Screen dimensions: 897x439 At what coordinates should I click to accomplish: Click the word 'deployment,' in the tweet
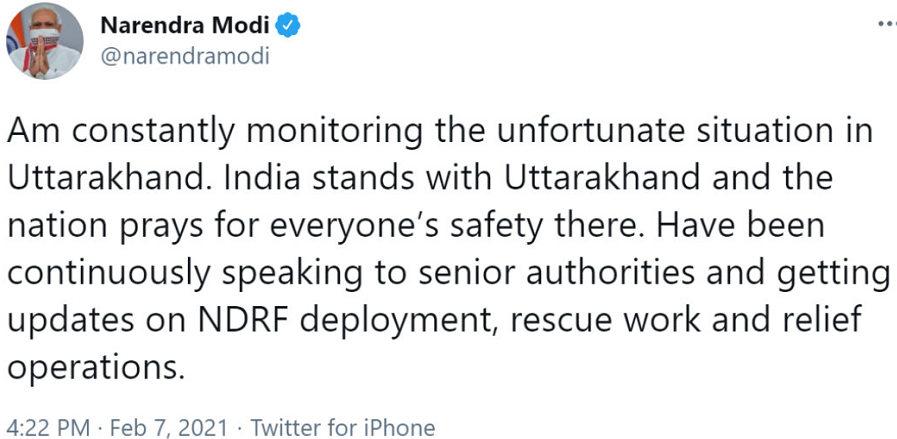point(399,322)
